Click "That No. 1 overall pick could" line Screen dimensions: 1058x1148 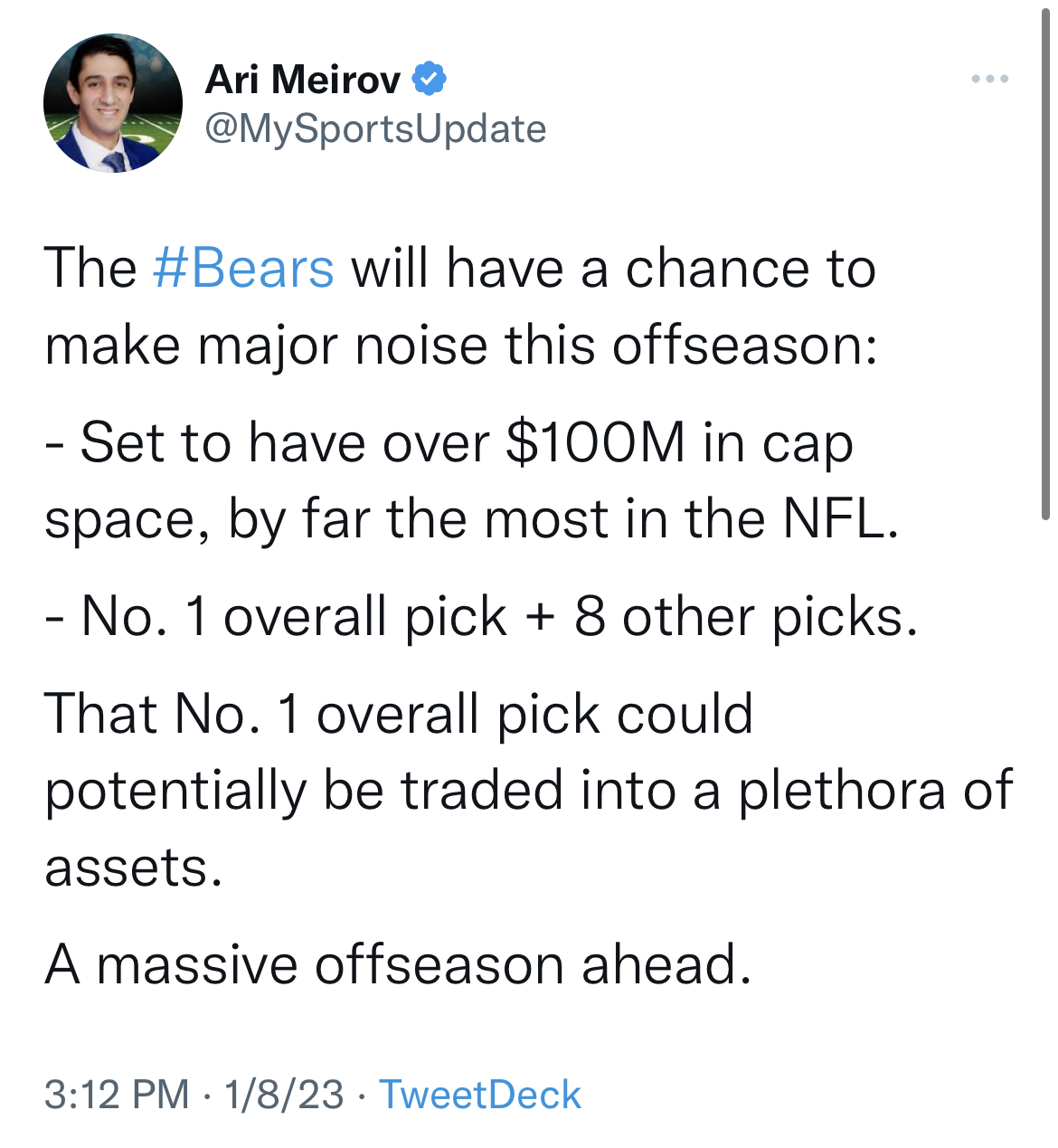click(x=398, y=714)
